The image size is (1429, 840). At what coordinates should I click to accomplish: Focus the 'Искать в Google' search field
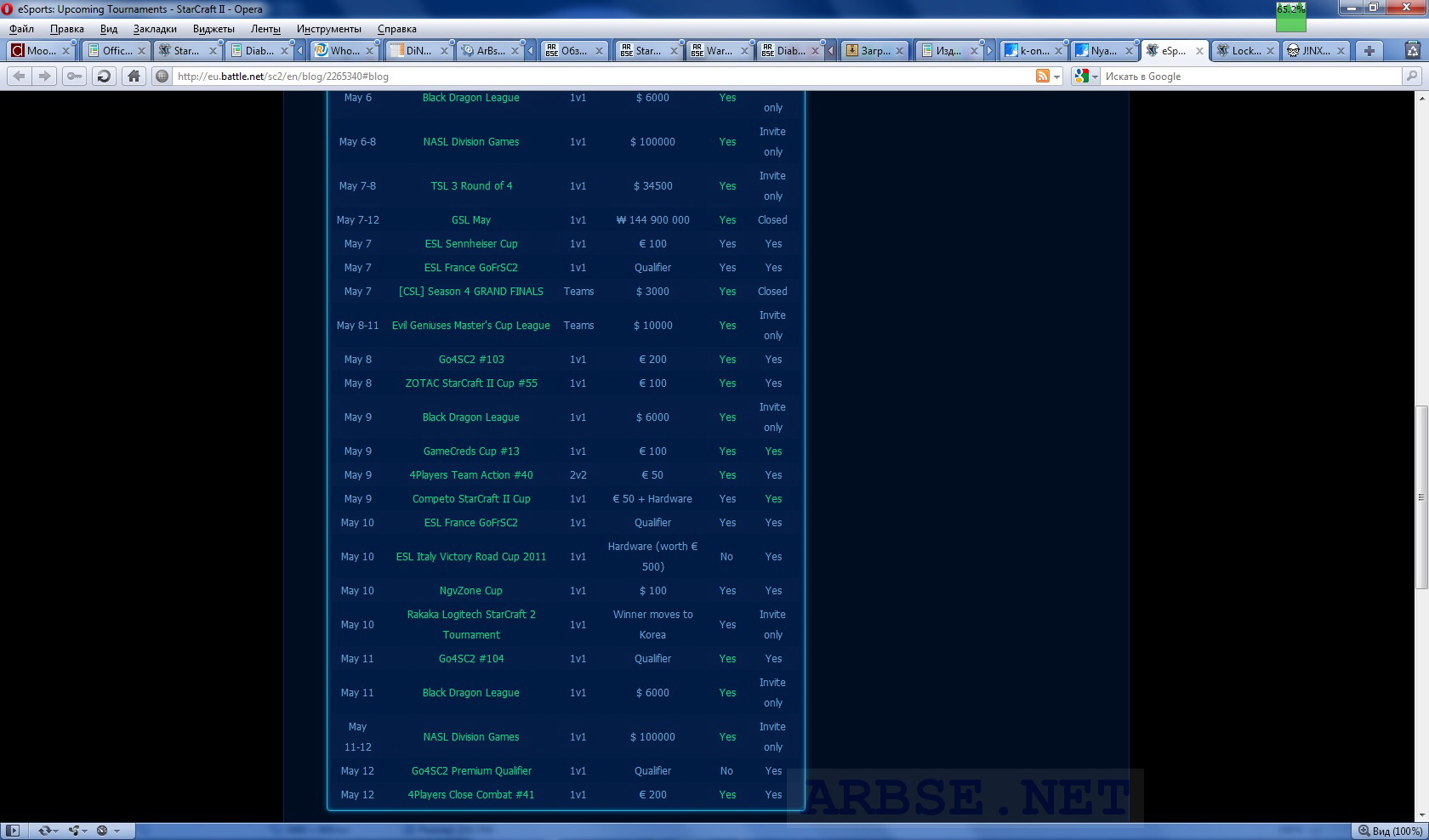1250,77
